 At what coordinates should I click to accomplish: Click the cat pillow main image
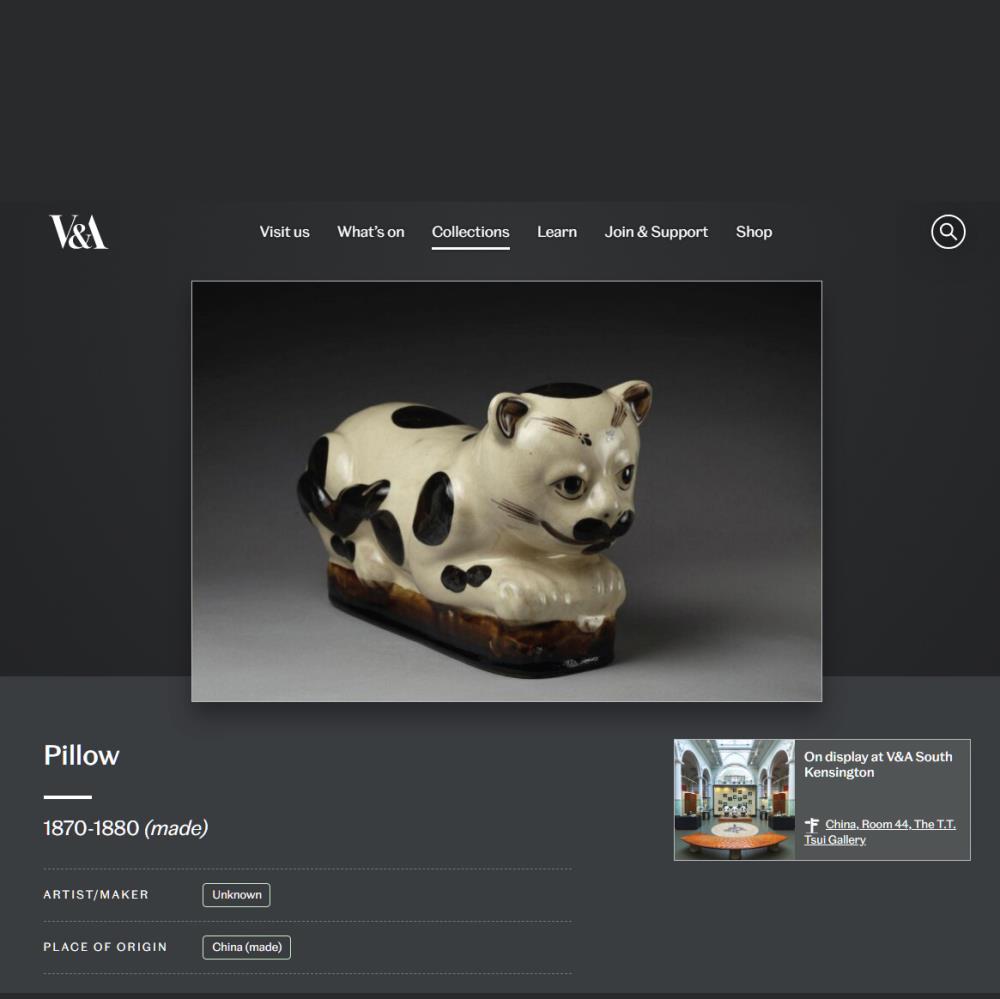(506, 491)
